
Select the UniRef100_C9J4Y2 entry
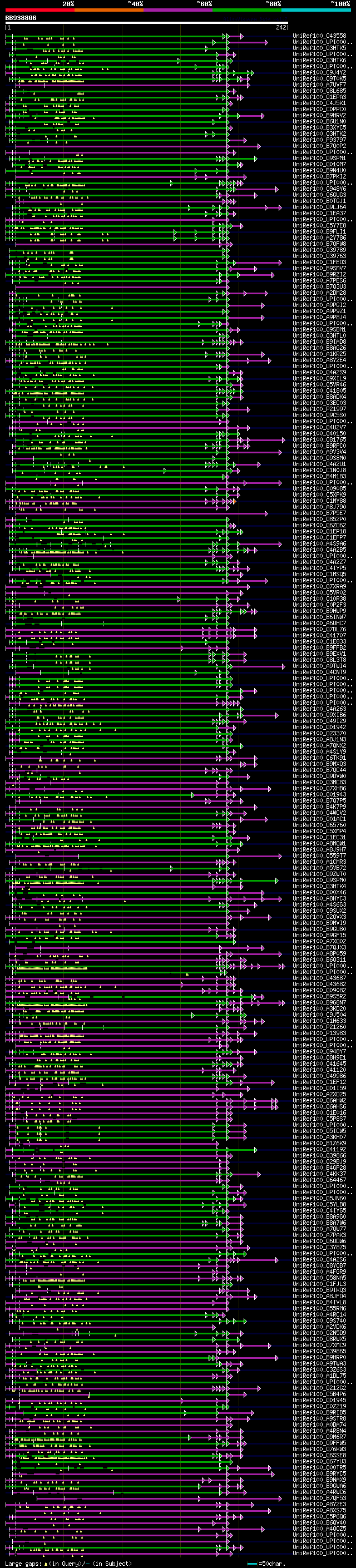319,72
